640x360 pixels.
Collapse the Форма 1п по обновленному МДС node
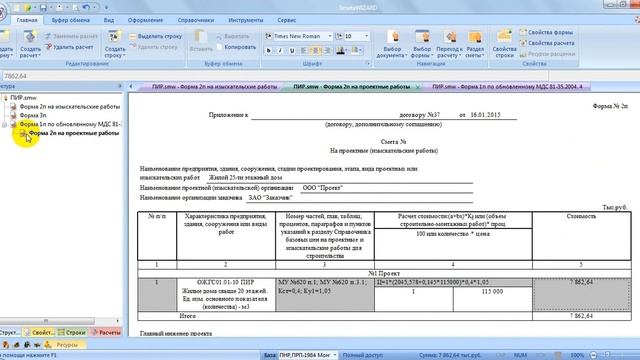click(4, 124)
